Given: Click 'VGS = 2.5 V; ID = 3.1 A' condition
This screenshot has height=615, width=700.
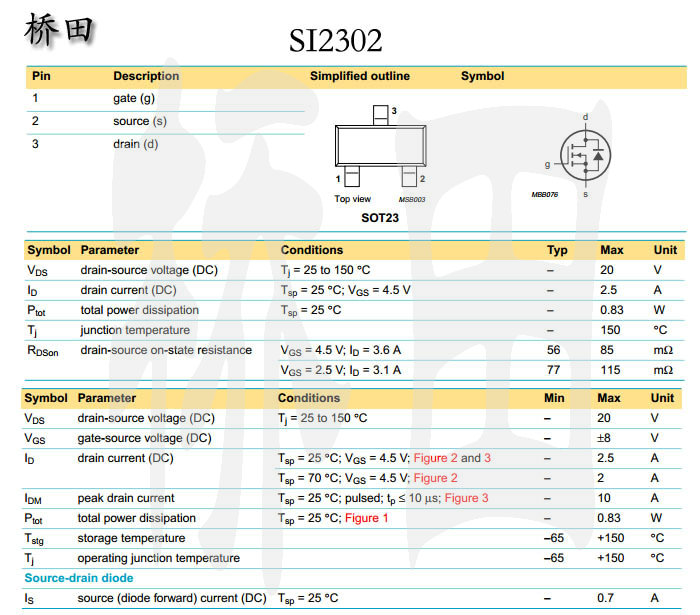Looking at the screenshot, I should [341, 371].
